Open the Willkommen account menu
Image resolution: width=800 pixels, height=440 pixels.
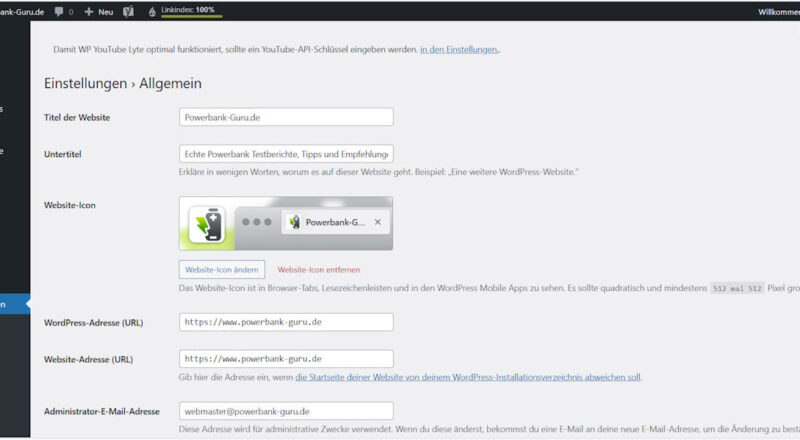pyautogui.click(x=779, y=12)
